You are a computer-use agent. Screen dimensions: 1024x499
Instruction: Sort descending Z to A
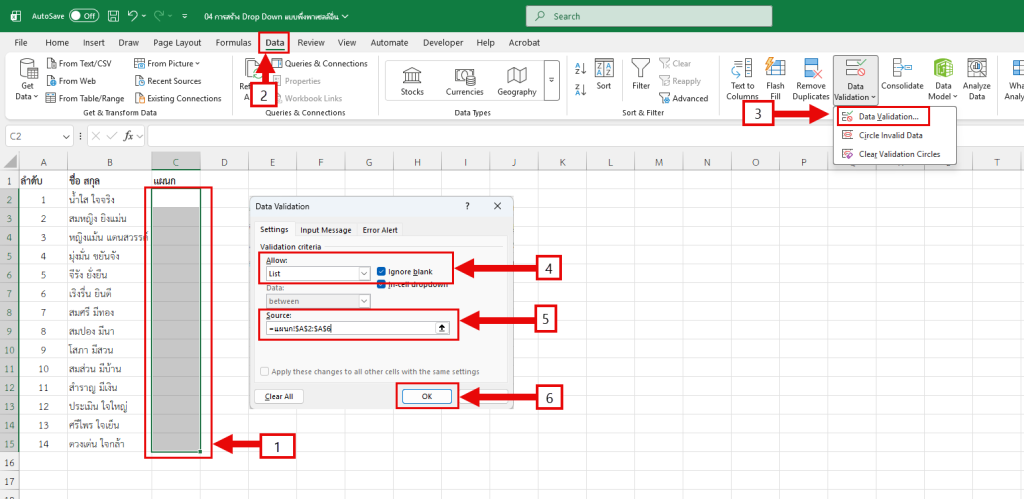click(581, 89)
